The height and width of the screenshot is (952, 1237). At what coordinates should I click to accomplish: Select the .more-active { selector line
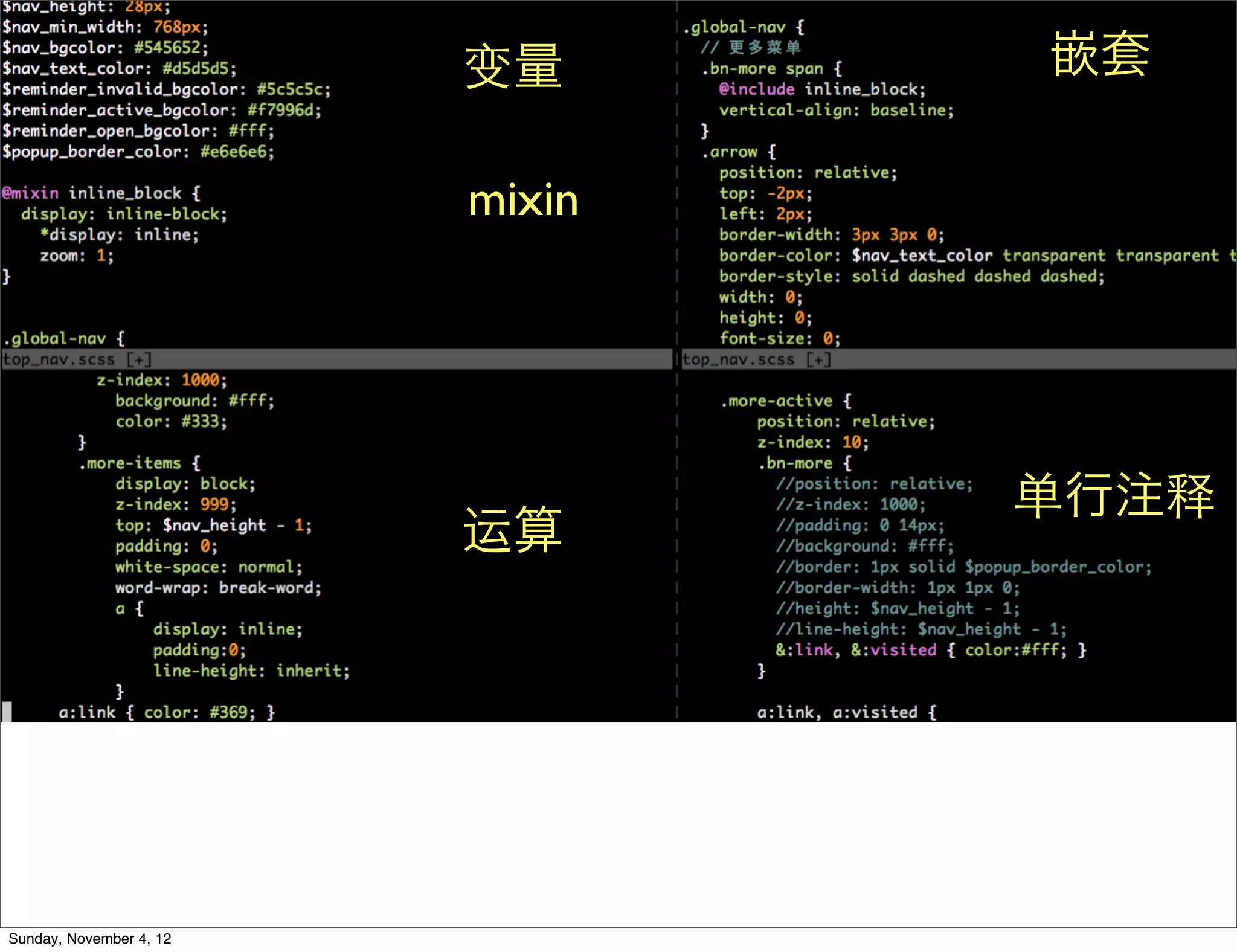click(786, 401)
